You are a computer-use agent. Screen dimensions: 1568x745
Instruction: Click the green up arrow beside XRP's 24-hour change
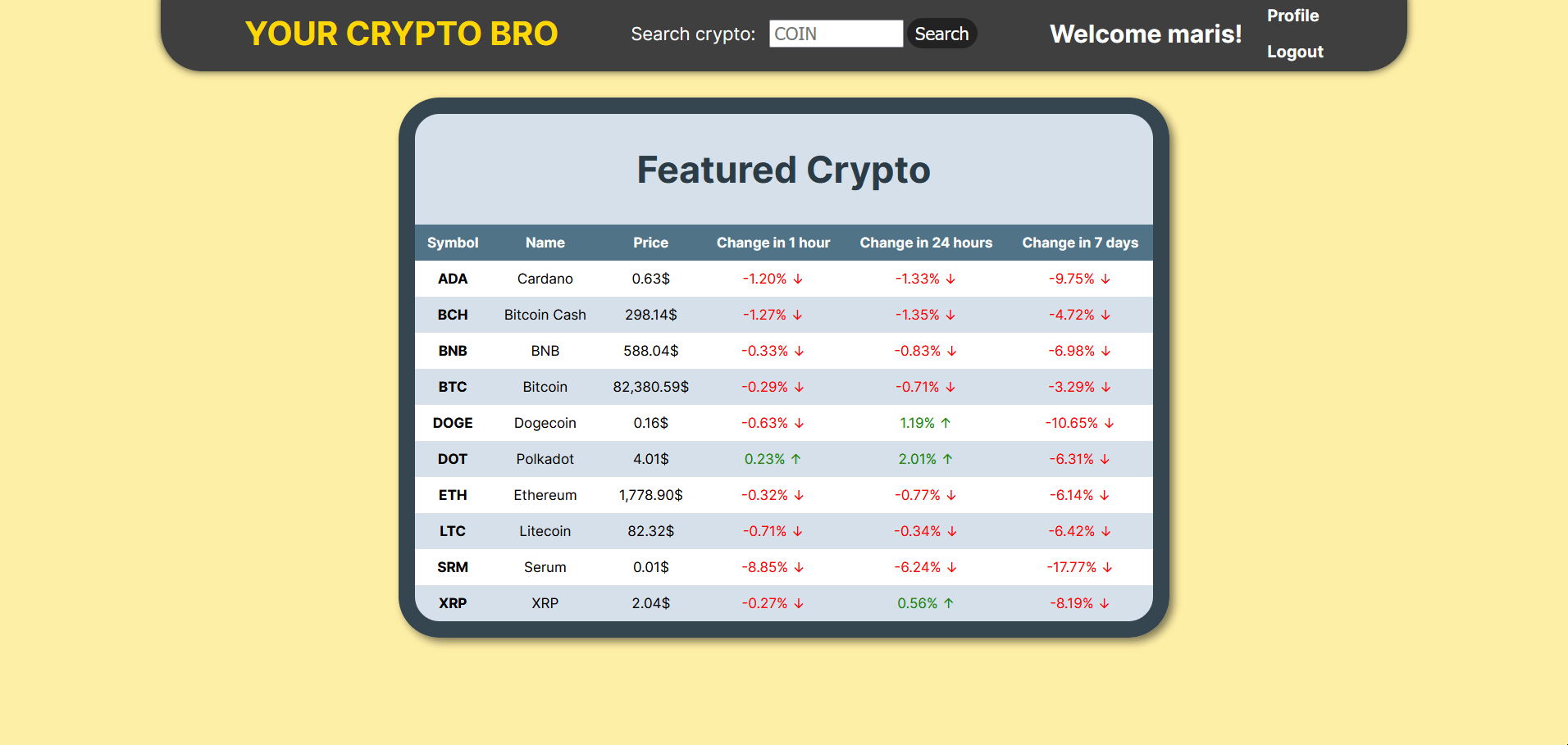(947, 603)
